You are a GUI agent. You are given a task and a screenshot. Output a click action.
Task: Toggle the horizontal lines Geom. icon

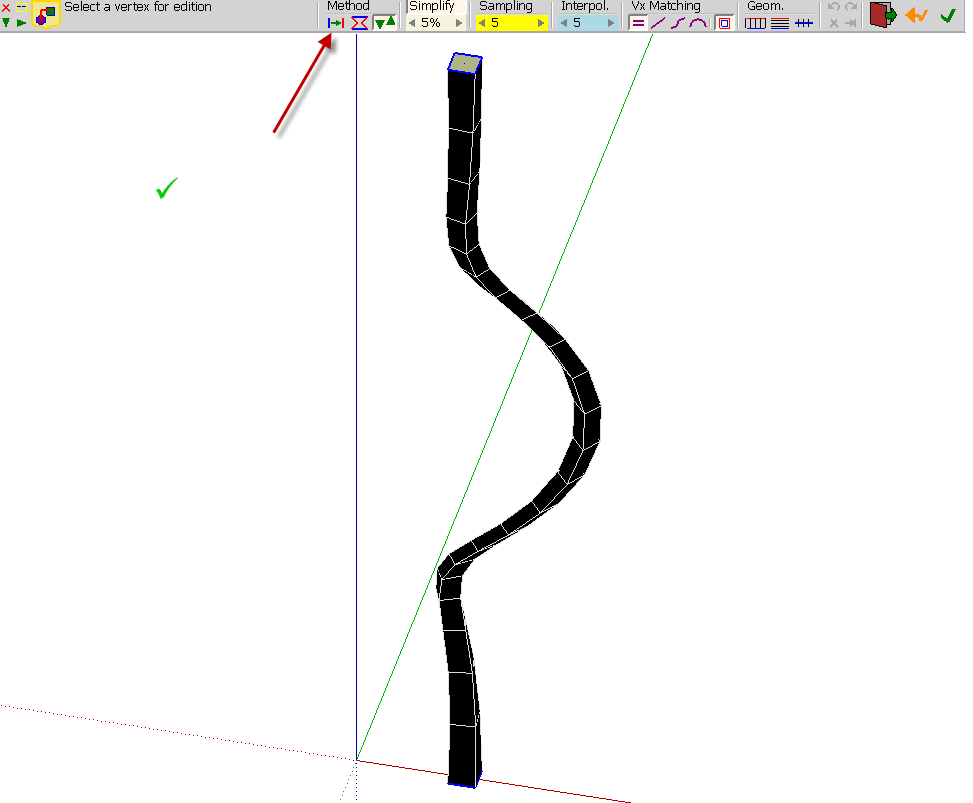tap(780, 23)
